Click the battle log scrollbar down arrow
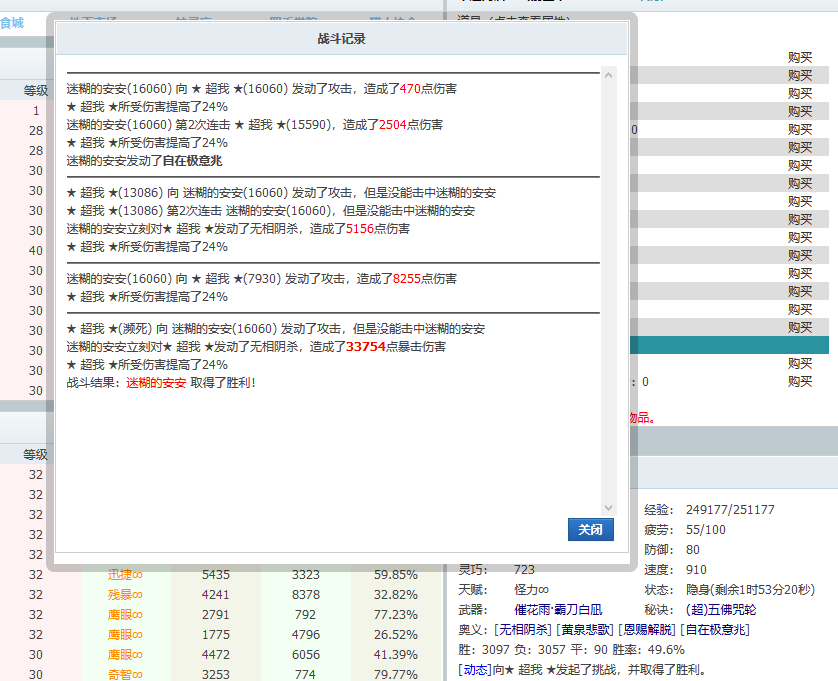This screenshot has width=838, height=681. pyautogui.click(x=609, y=507)
